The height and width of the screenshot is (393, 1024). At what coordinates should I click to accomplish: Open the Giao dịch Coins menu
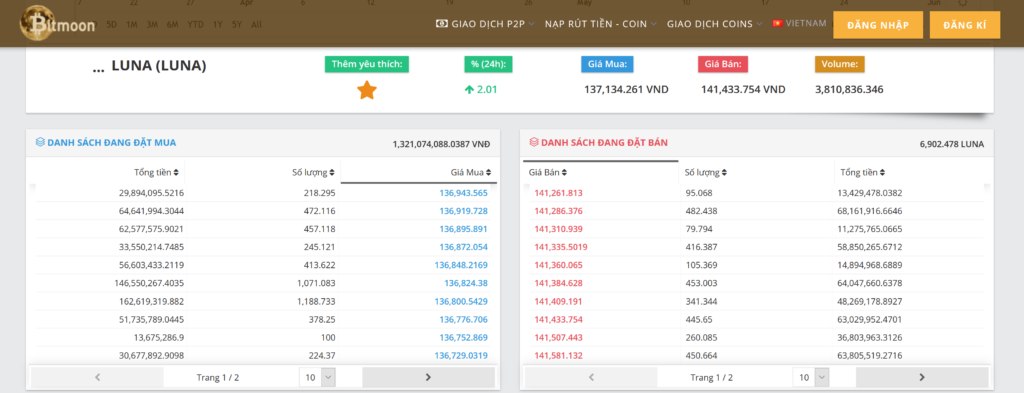tap(714, 24)
